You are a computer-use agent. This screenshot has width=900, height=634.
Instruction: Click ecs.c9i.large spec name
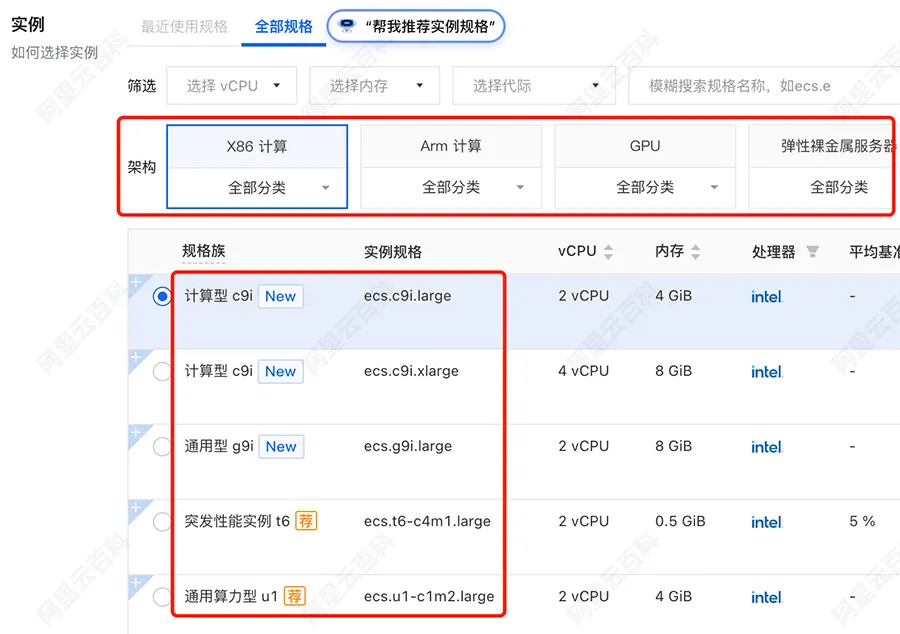[x=408, y=296]
